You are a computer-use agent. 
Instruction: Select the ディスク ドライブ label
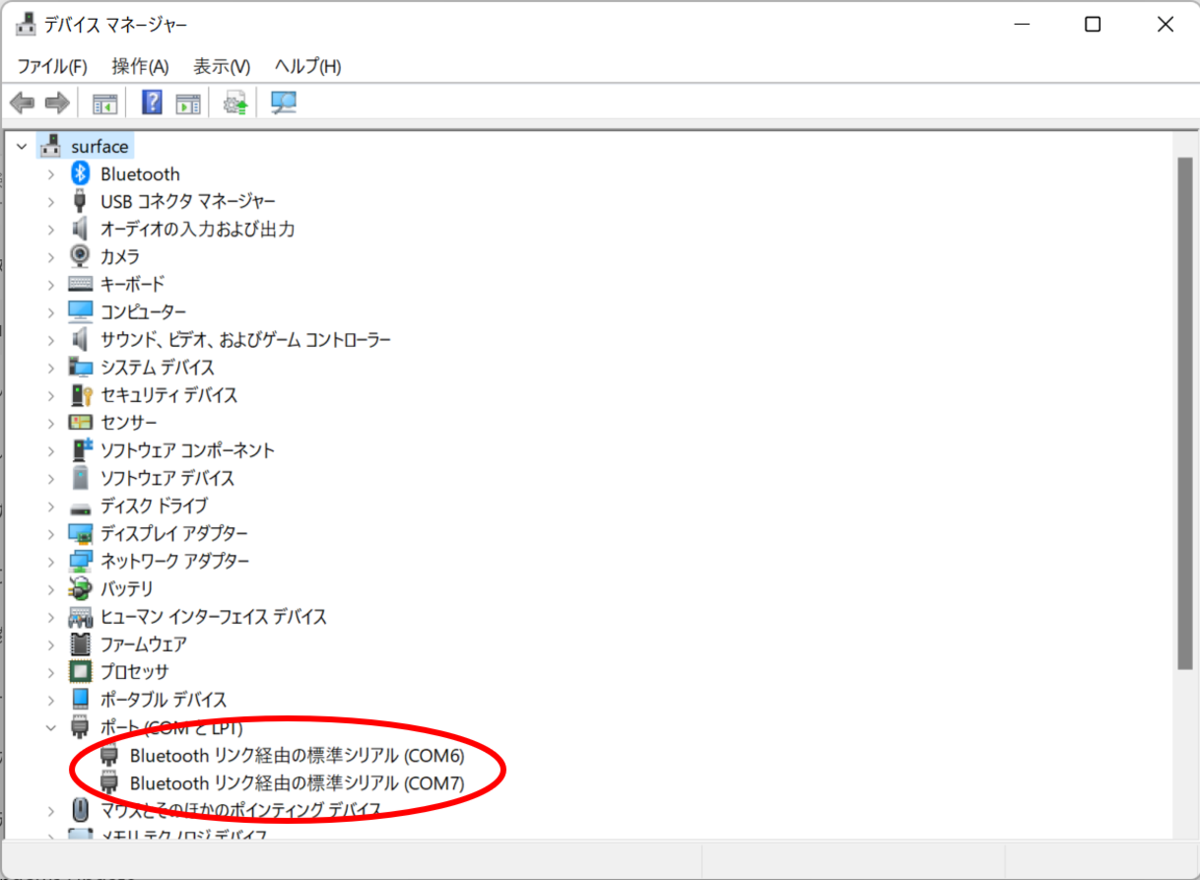[x=154, y=506]
